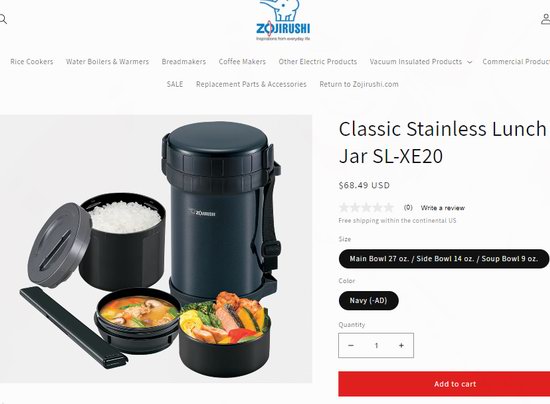The image size is (550, 404).
Task: Click the search magnifier icon
Action: tap(3, 19)
